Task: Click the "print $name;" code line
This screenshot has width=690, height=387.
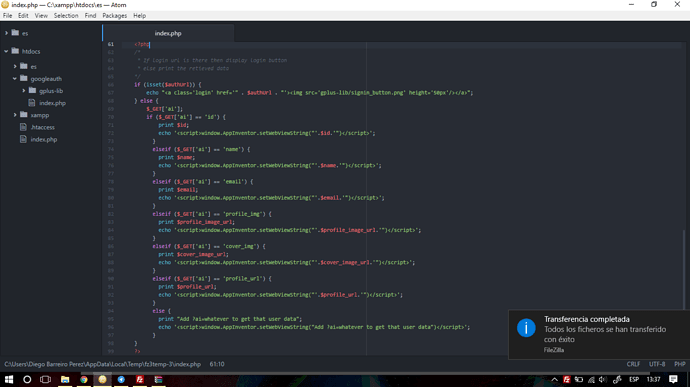Action: click(x=176, y=157)
